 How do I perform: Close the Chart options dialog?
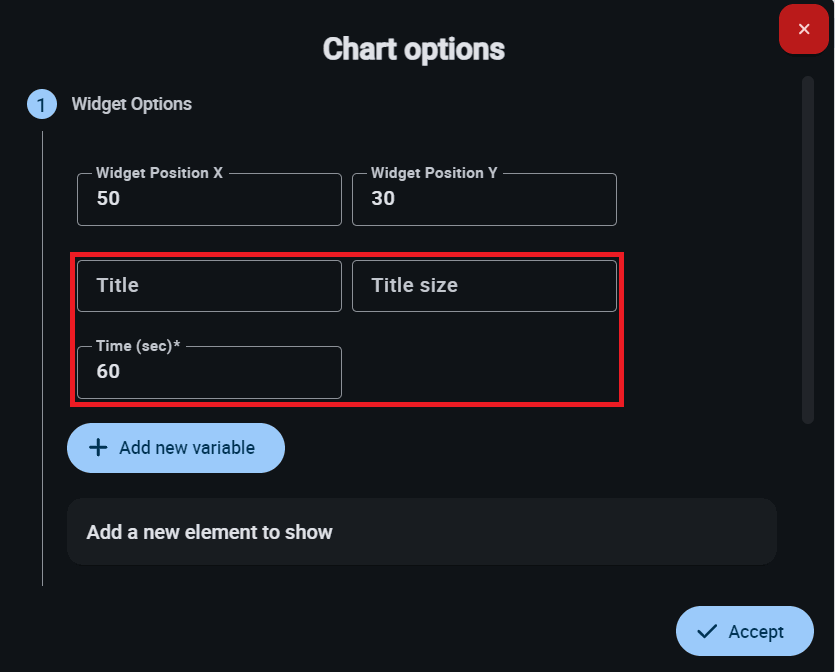point(804,29)
